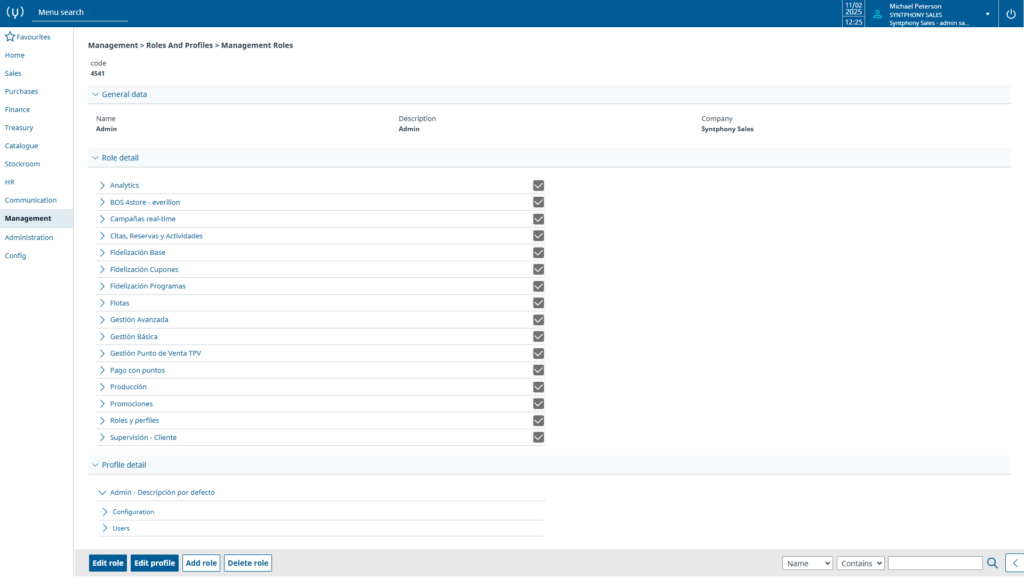Expand the Promociones tree row
The height and width of the screenshot is (578, 1024).
pos(102,404)
